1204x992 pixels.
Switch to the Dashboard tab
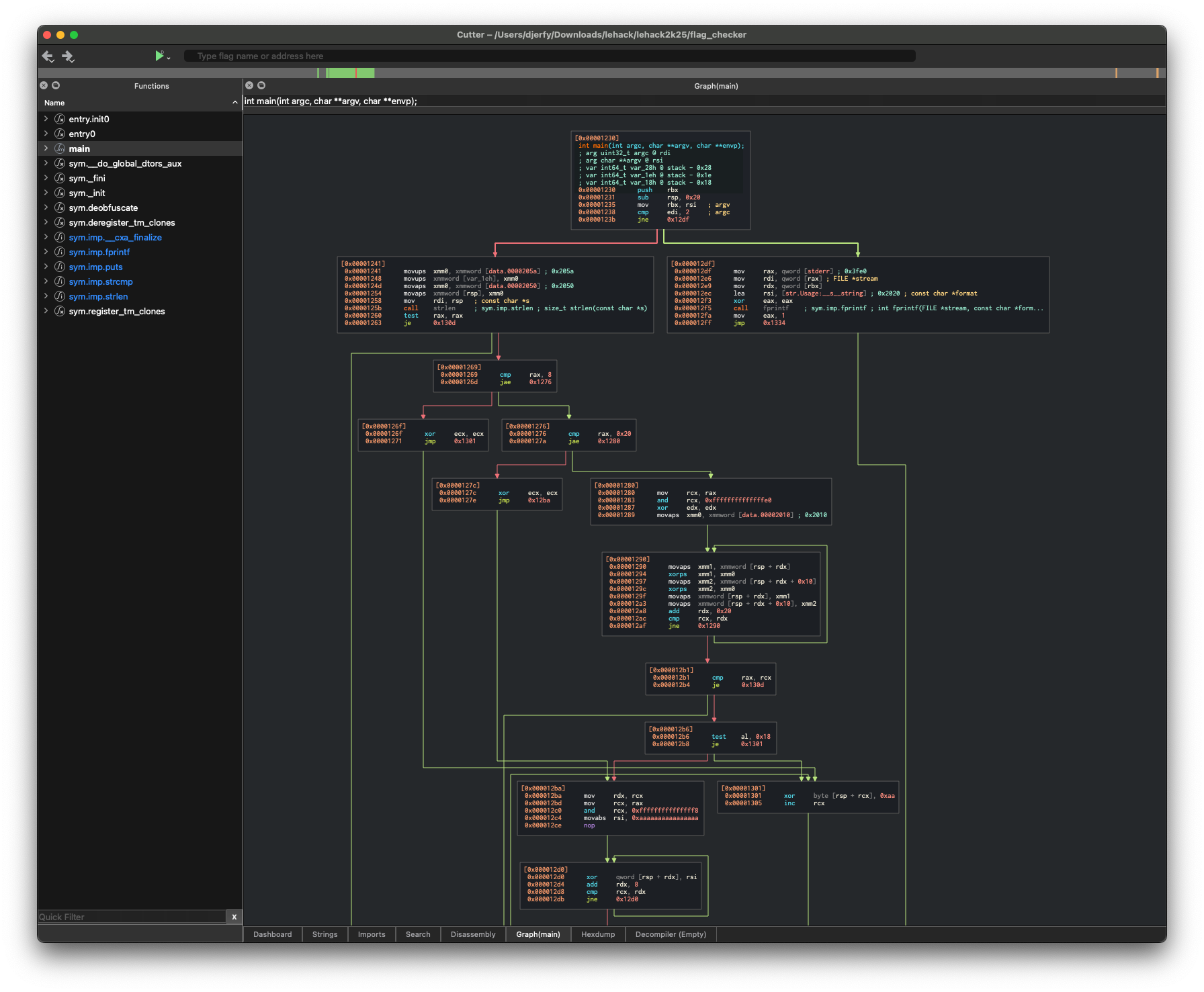pyautogui.click(x=272, y=934)
